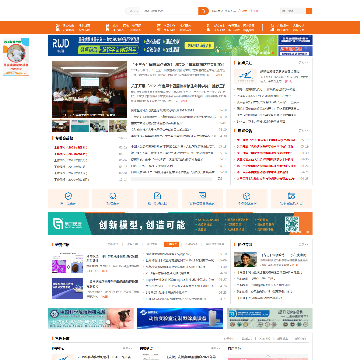
Task: Select the highlighted orange tab in the news tab row
Action: 171,244
